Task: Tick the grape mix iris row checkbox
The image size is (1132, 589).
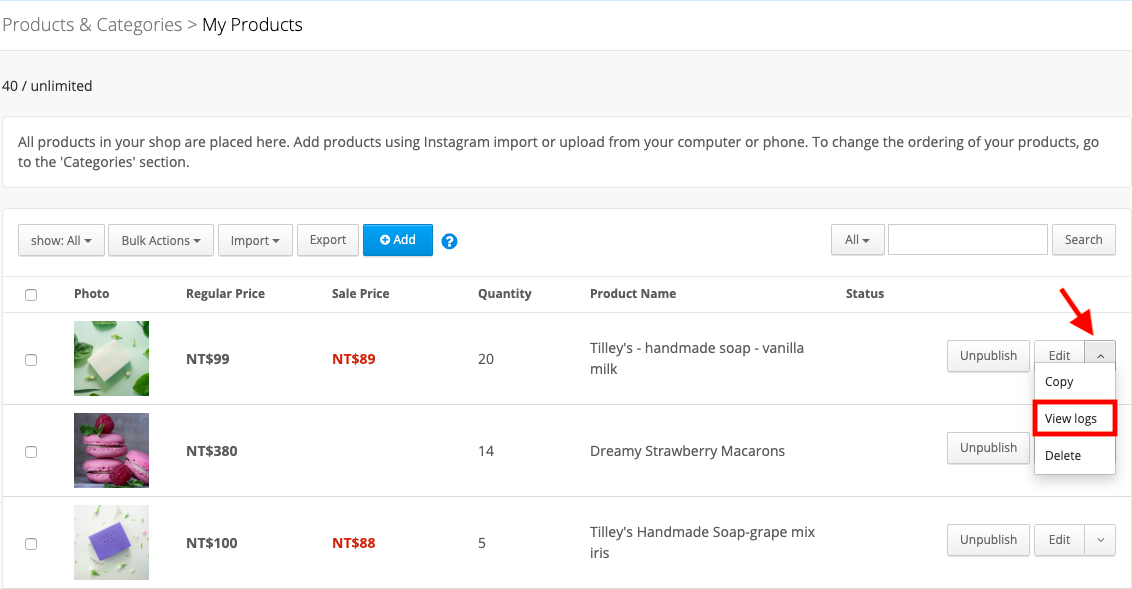Action: pyautogui.click(x=31, y=544)
